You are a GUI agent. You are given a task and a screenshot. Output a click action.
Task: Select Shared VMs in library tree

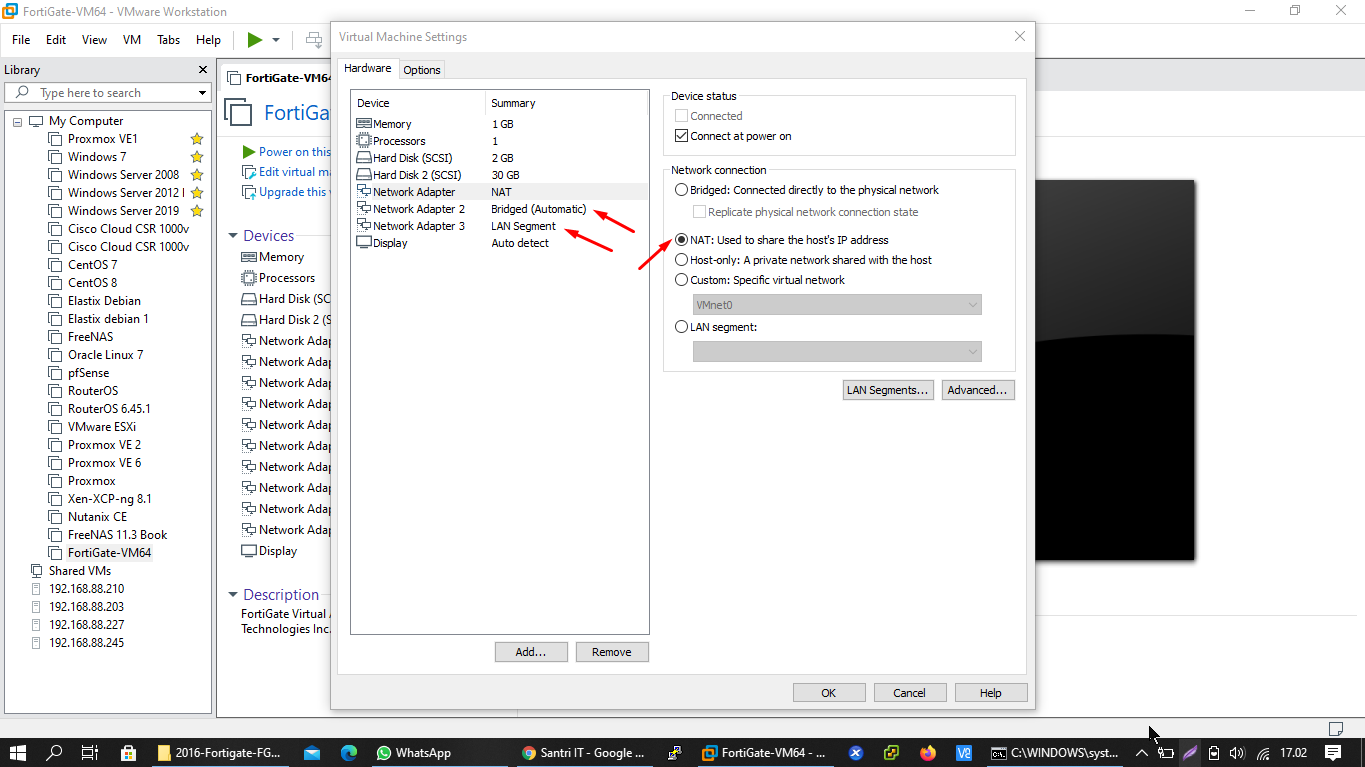click(79, 571)
